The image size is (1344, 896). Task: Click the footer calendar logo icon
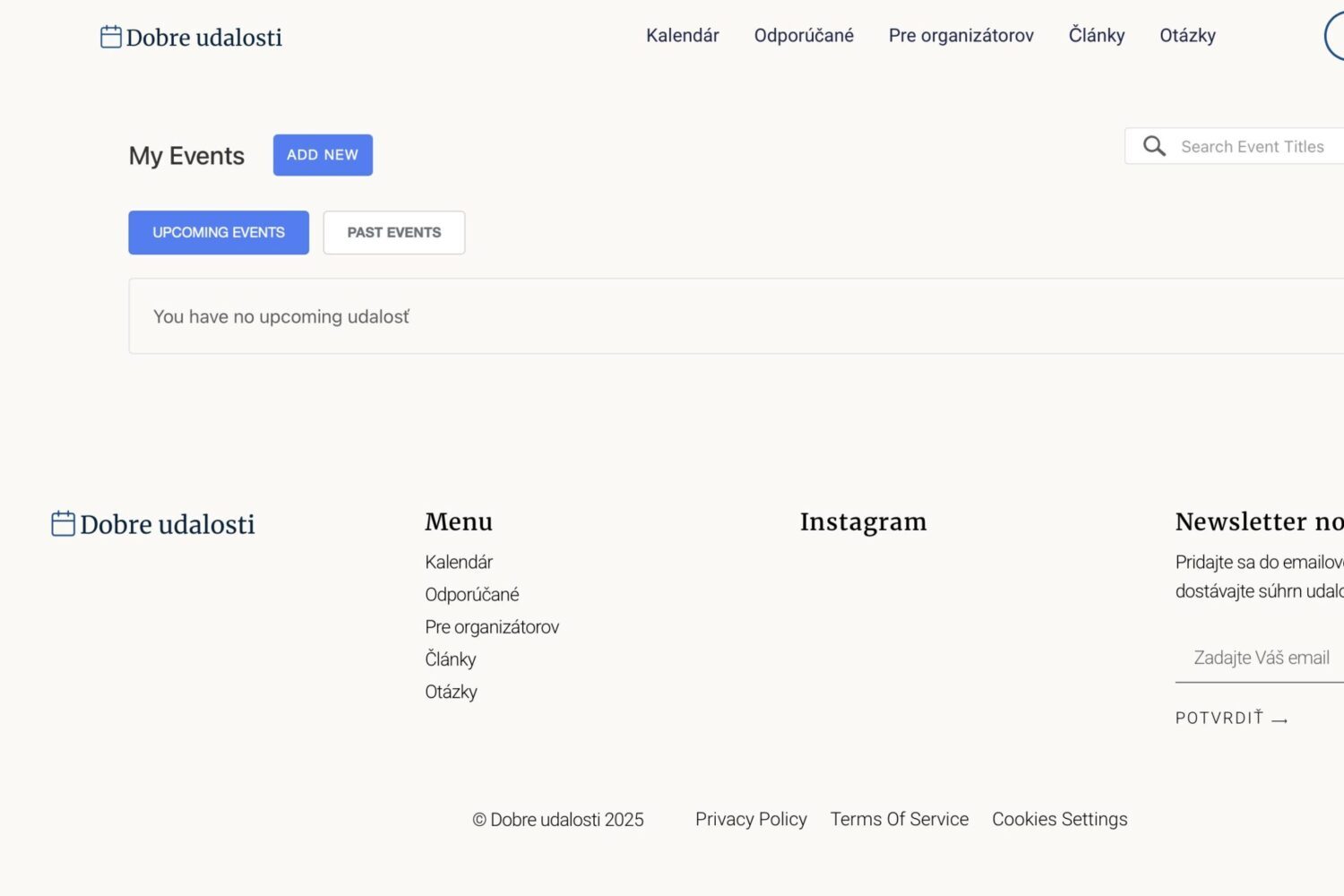click(x=63, y=523)
